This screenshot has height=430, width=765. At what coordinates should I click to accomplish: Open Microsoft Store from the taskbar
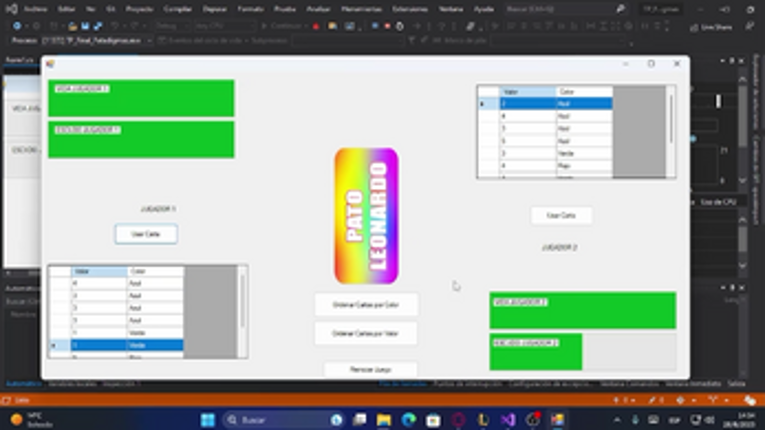[433, 420]
